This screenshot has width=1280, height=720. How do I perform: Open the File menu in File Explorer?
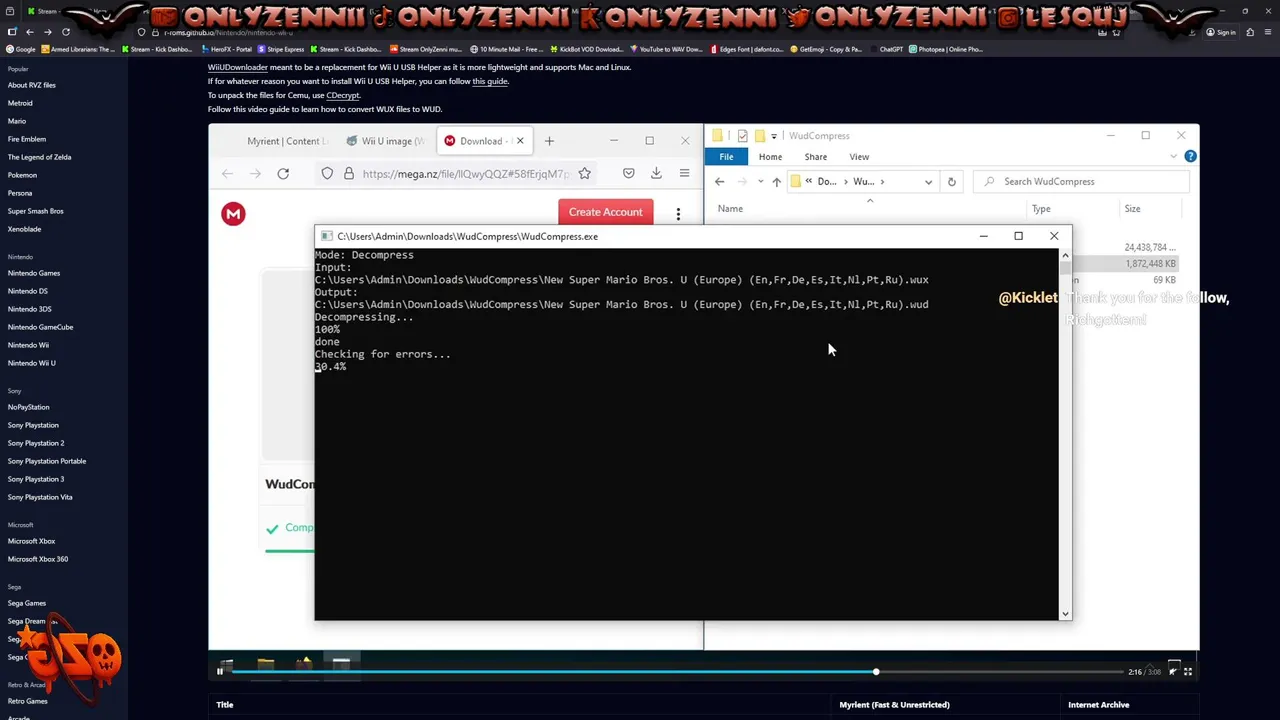click(x=726, y=157)
